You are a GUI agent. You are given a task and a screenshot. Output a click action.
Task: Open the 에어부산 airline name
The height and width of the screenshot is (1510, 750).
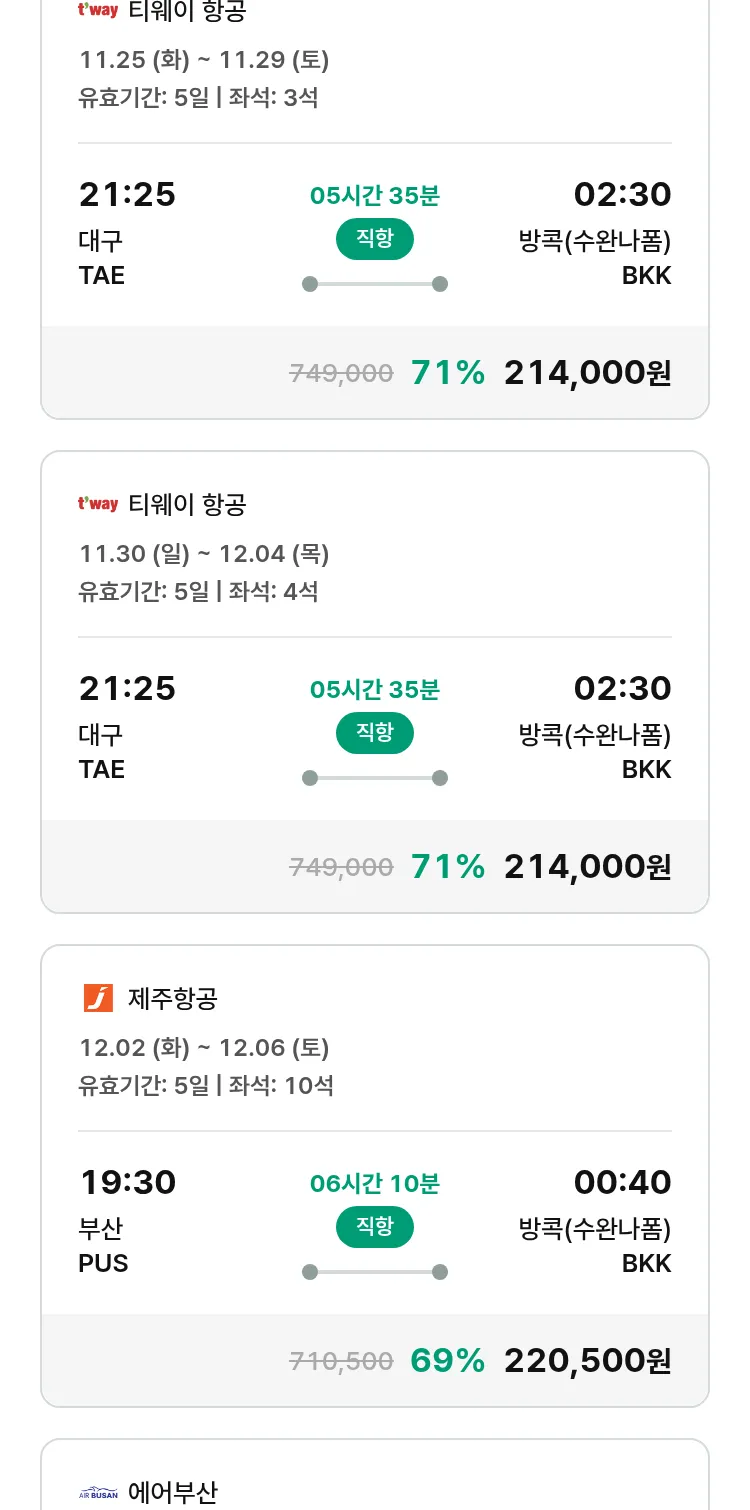coord(173,1494)
